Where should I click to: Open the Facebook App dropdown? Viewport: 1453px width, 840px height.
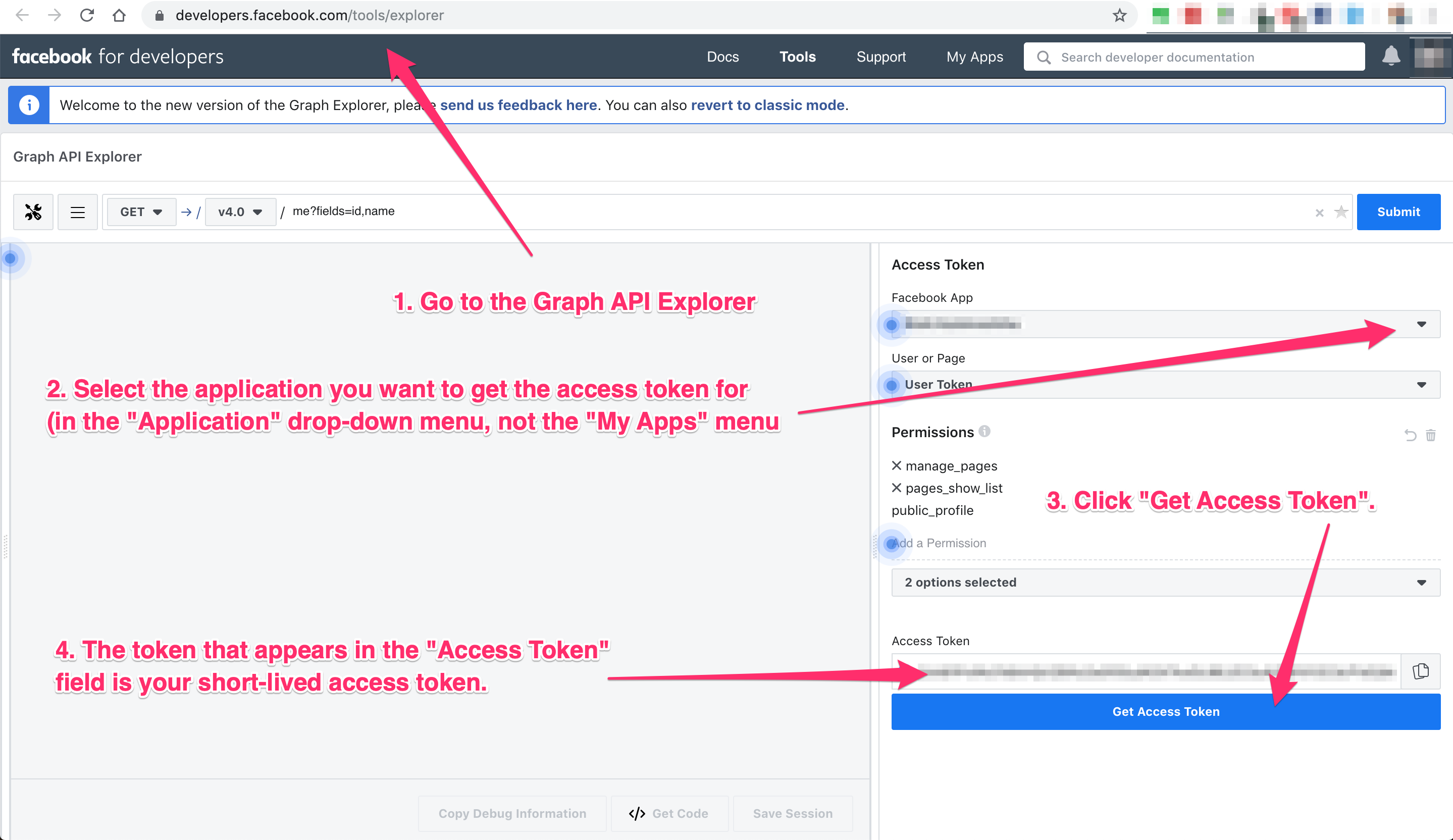coord(1165,324)
